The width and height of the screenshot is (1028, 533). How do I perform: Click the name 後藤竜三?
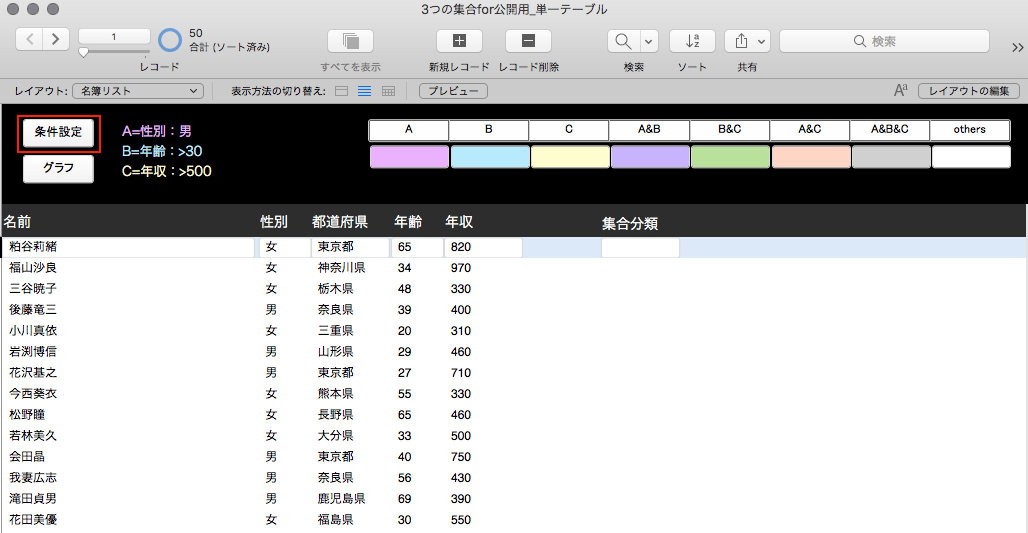point(33,310)
